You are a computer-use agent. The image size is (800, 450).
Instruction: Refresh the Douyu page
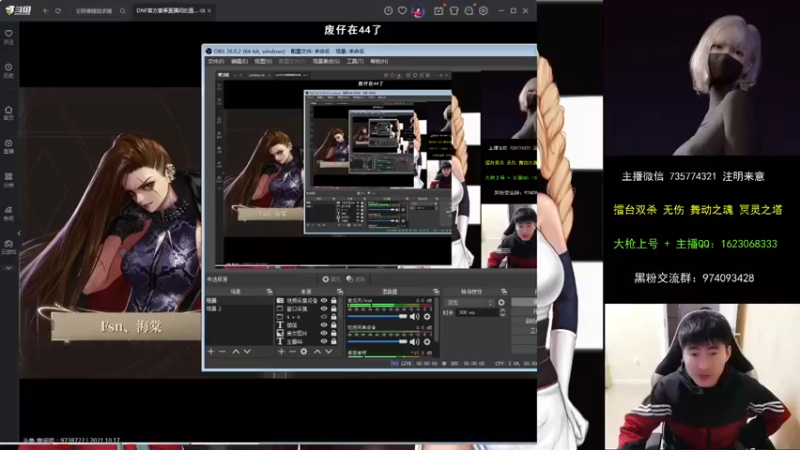pyautogui.click(x=58, y=11)
